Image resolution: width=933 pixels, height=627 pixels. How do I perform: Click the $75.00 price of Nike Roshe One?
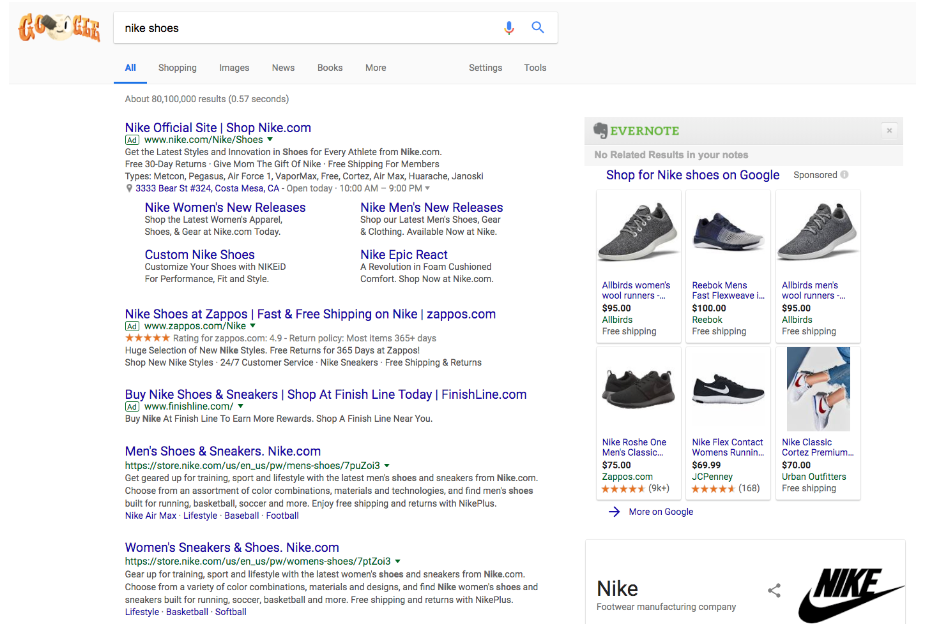coord(616,465)
